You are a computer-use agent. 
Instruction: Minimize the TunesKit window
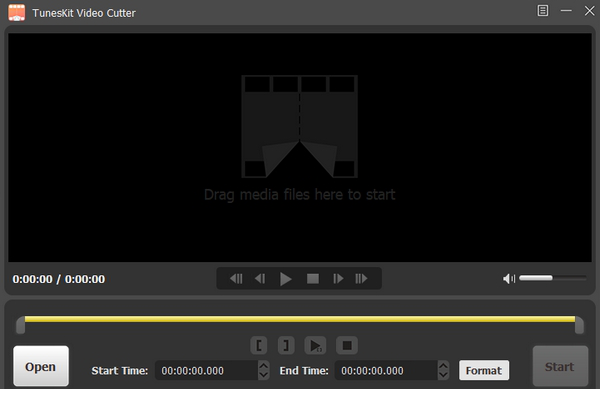click(566, 11)
